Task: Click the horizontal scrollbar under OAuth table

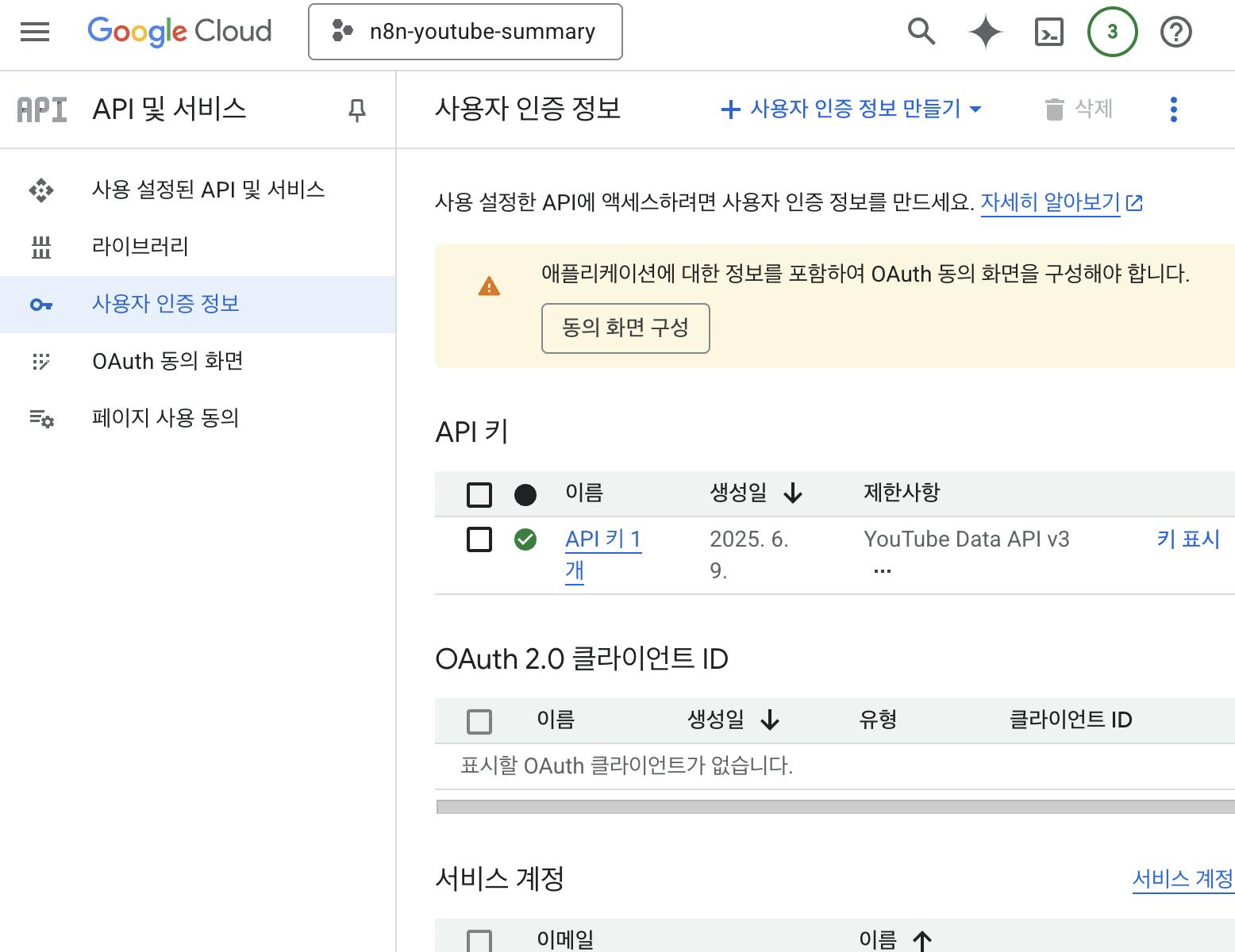Action: pos(836,808)
